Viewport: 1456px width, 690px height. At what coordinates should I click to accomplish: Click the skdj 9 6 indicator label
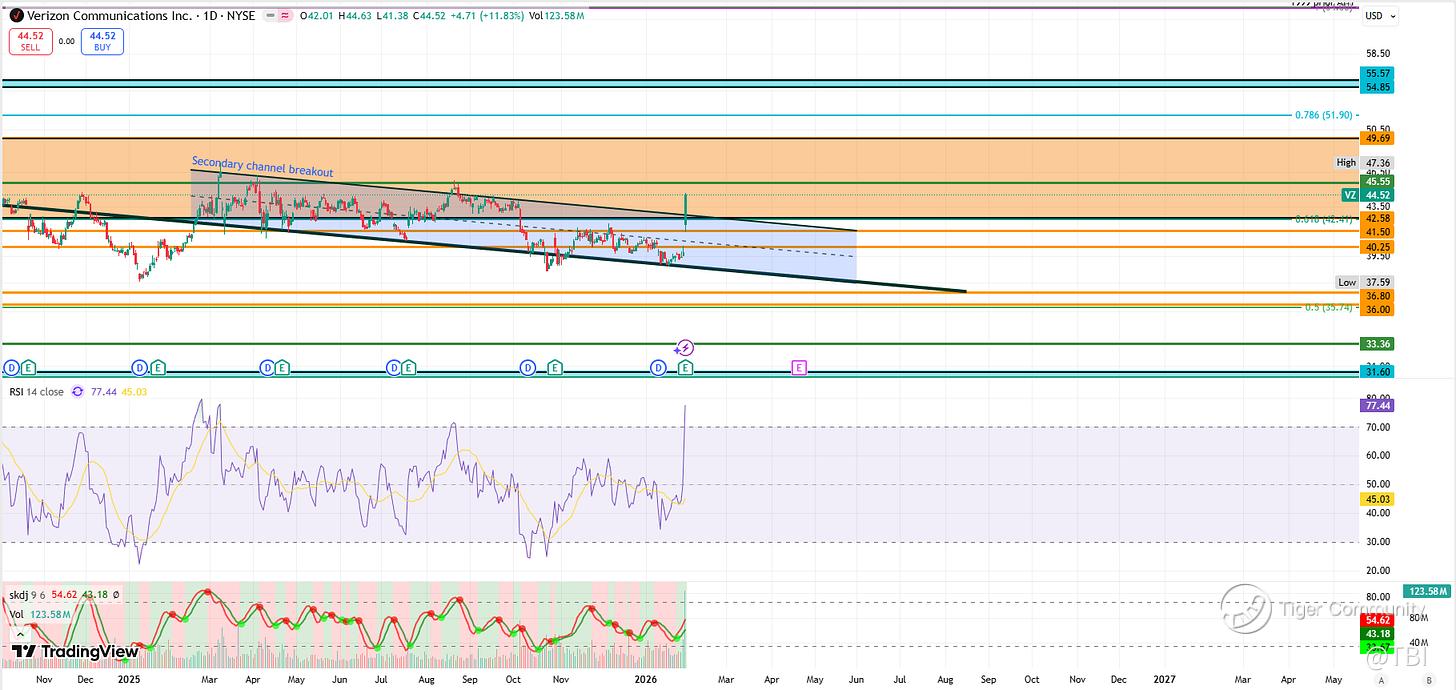point(26,596)
